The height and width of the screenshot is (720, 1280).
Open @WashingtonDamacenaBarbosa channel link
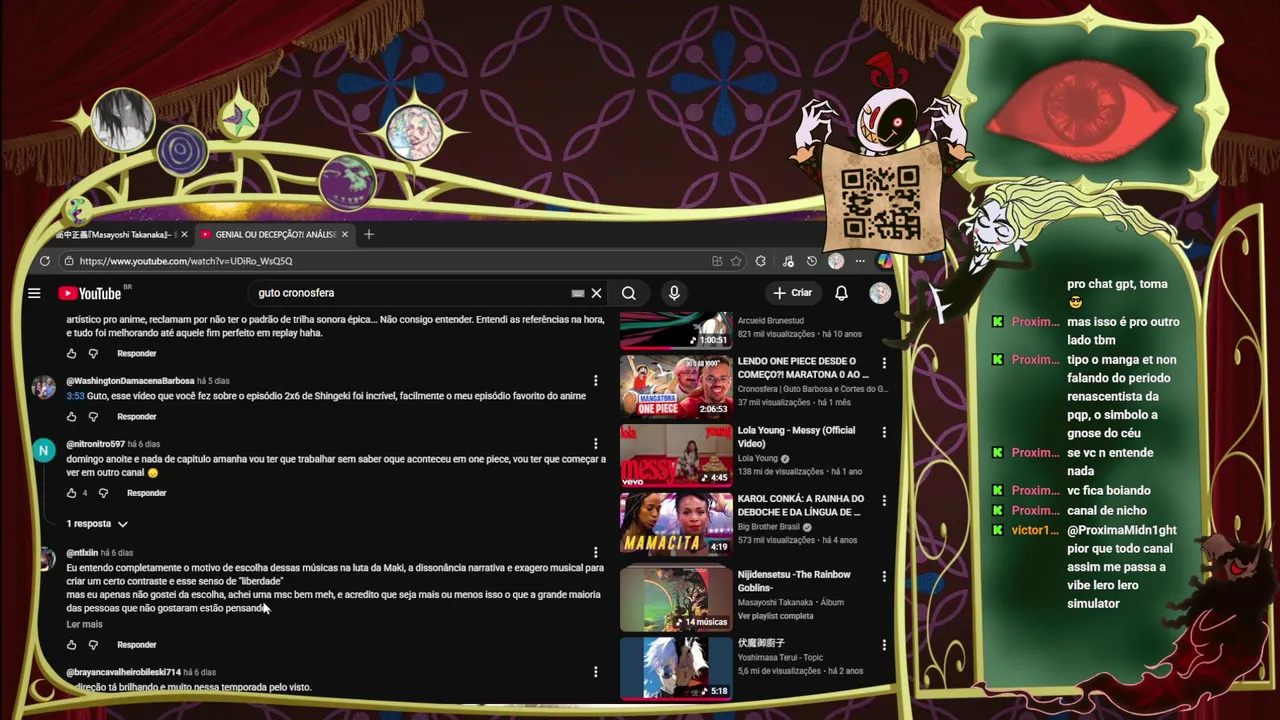tap(130, 381)
